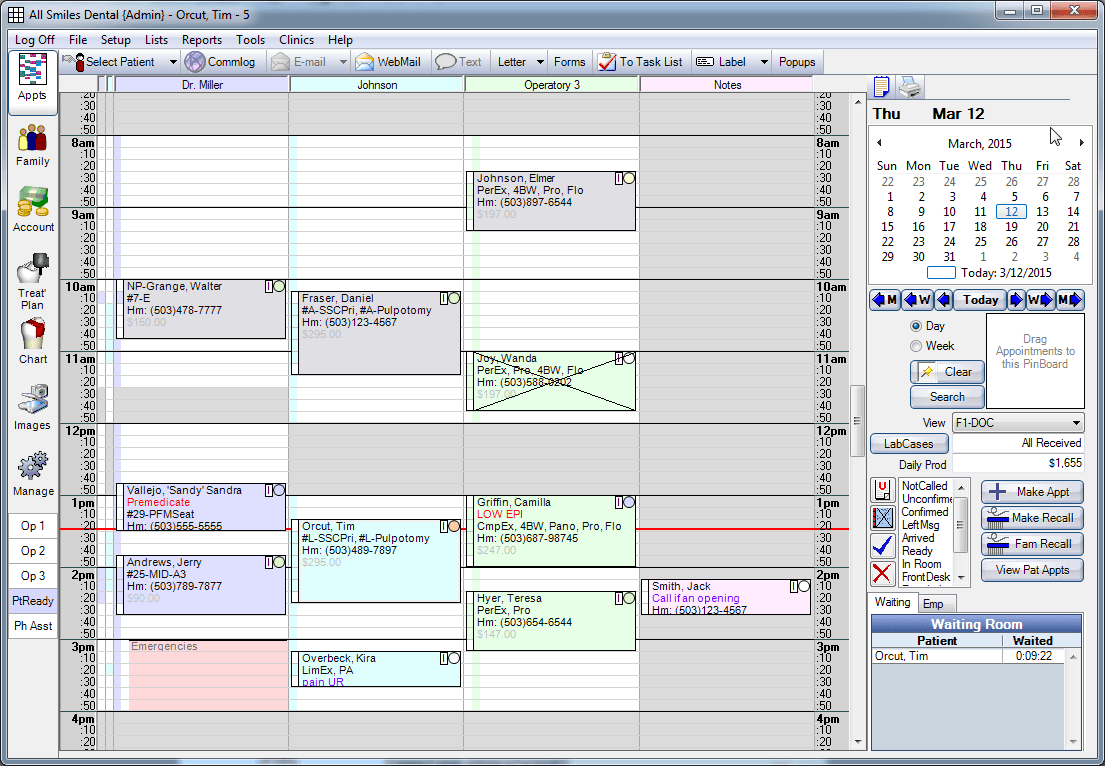Open the Family module
Screen dimensions: 1105x766
(32, 145)
